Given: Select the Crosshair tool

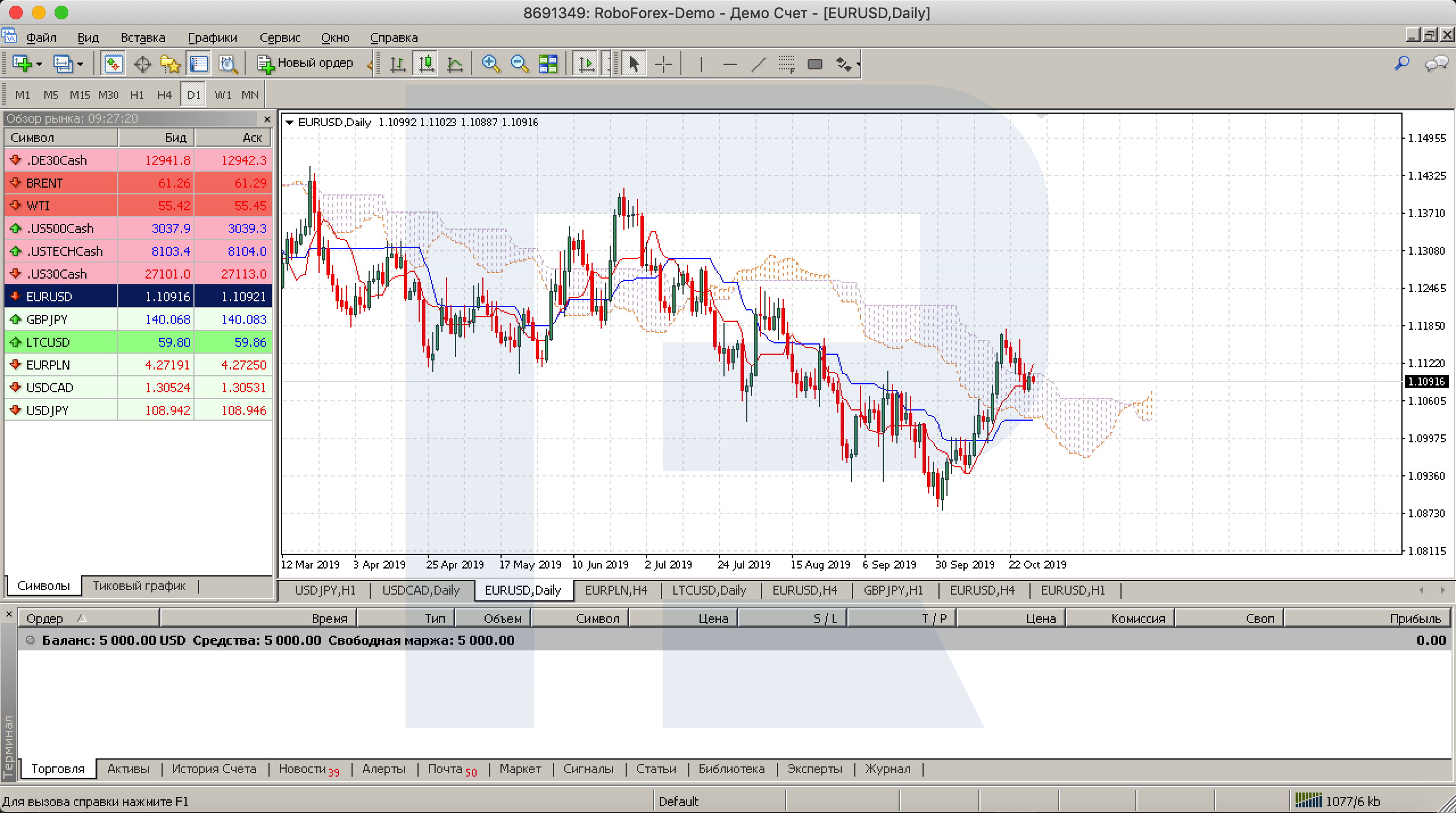Looking at the screenshot, I should (663, 64).
